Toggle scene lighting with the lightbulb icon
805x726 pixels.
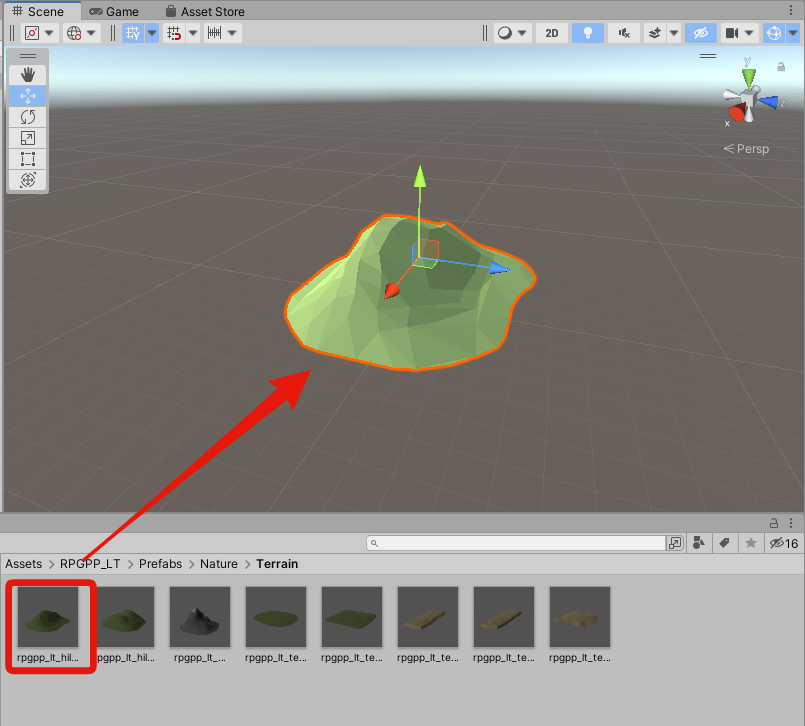(587, 32)
